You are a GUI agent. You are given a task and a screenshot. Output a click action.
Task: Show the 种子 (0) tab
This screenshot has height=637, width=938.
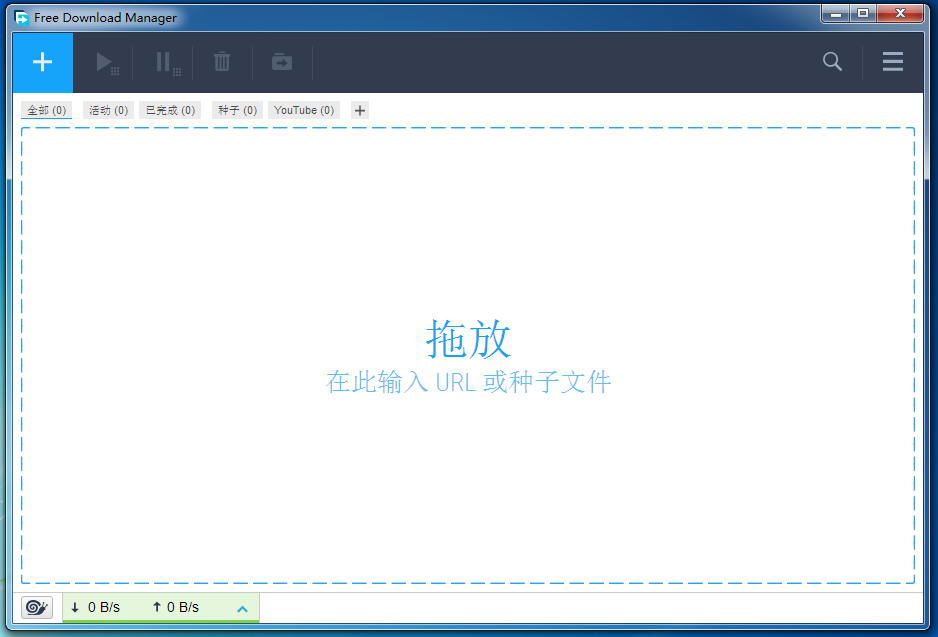click(237, 110)
